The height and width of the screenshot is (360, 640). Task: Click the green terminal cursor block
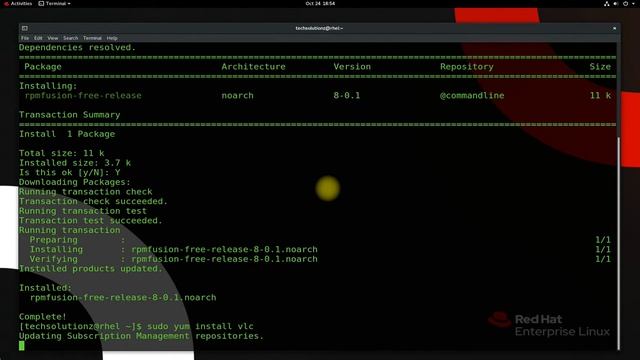point(22,346)
